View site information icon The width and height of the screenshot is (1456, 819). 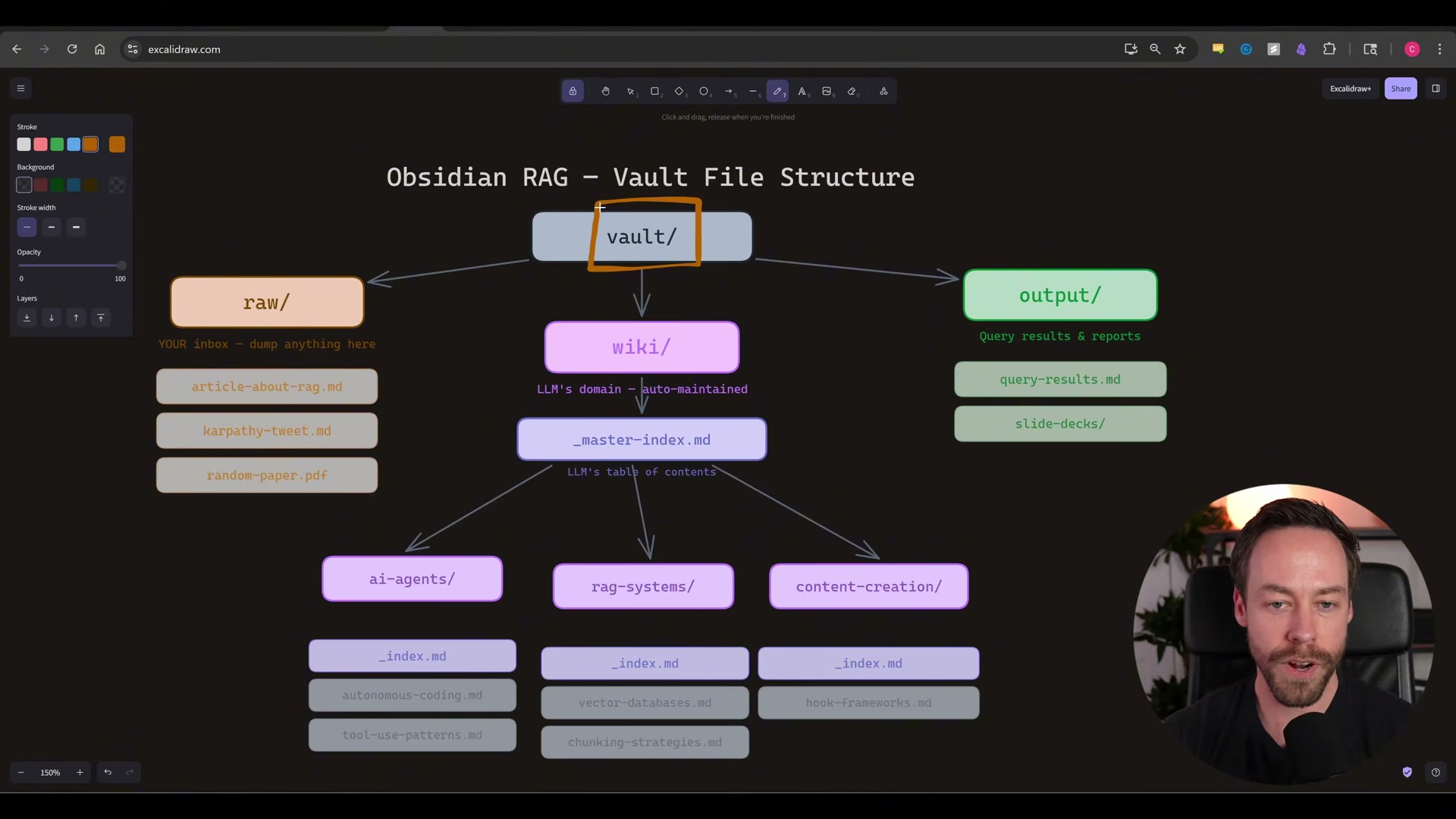pyautogui.click(x=133, y=49)
